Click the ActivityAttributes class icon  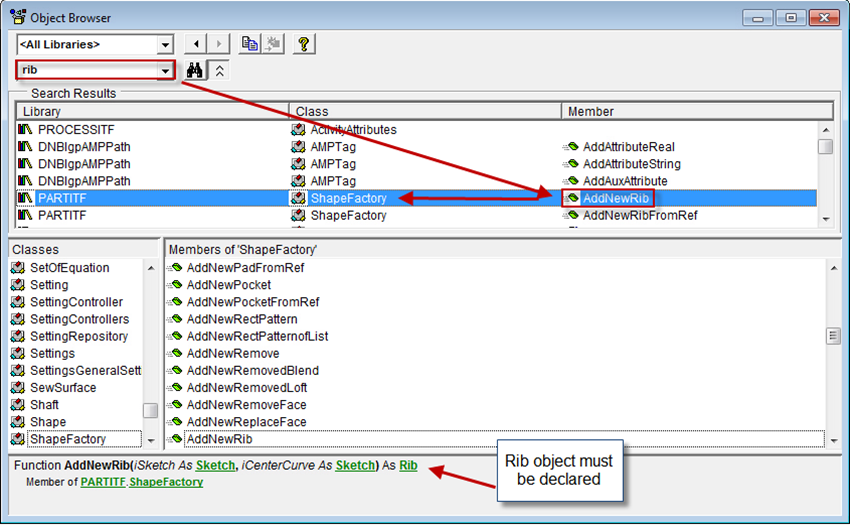pos(298,130)
